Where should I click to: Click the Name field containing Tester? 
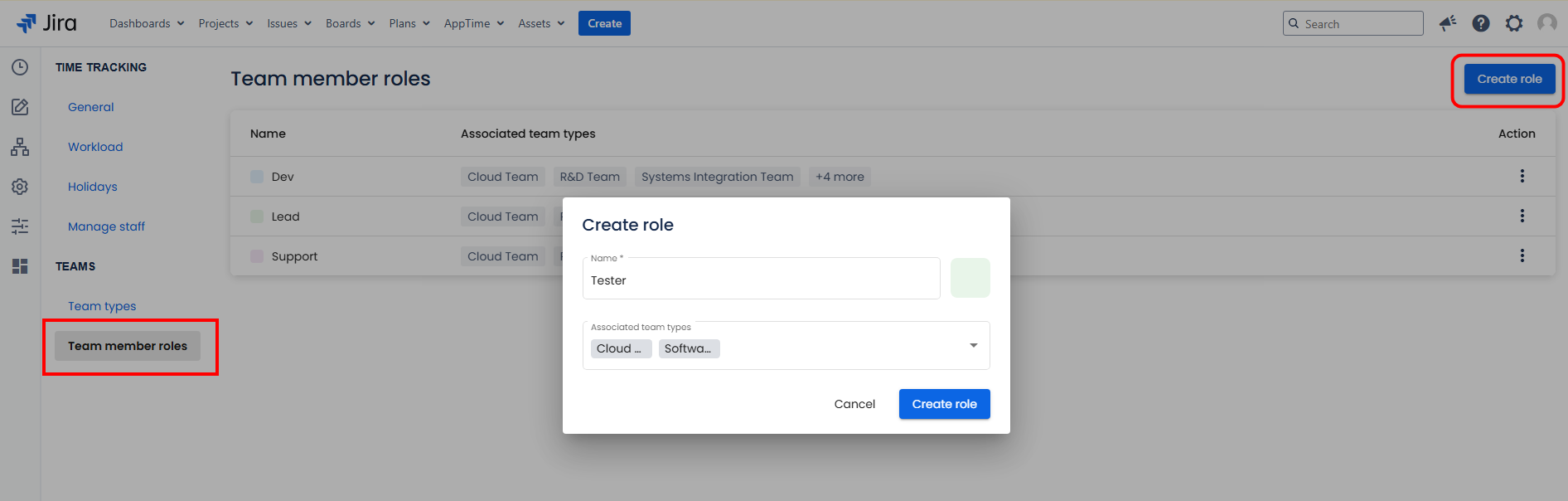coord(761,280)
